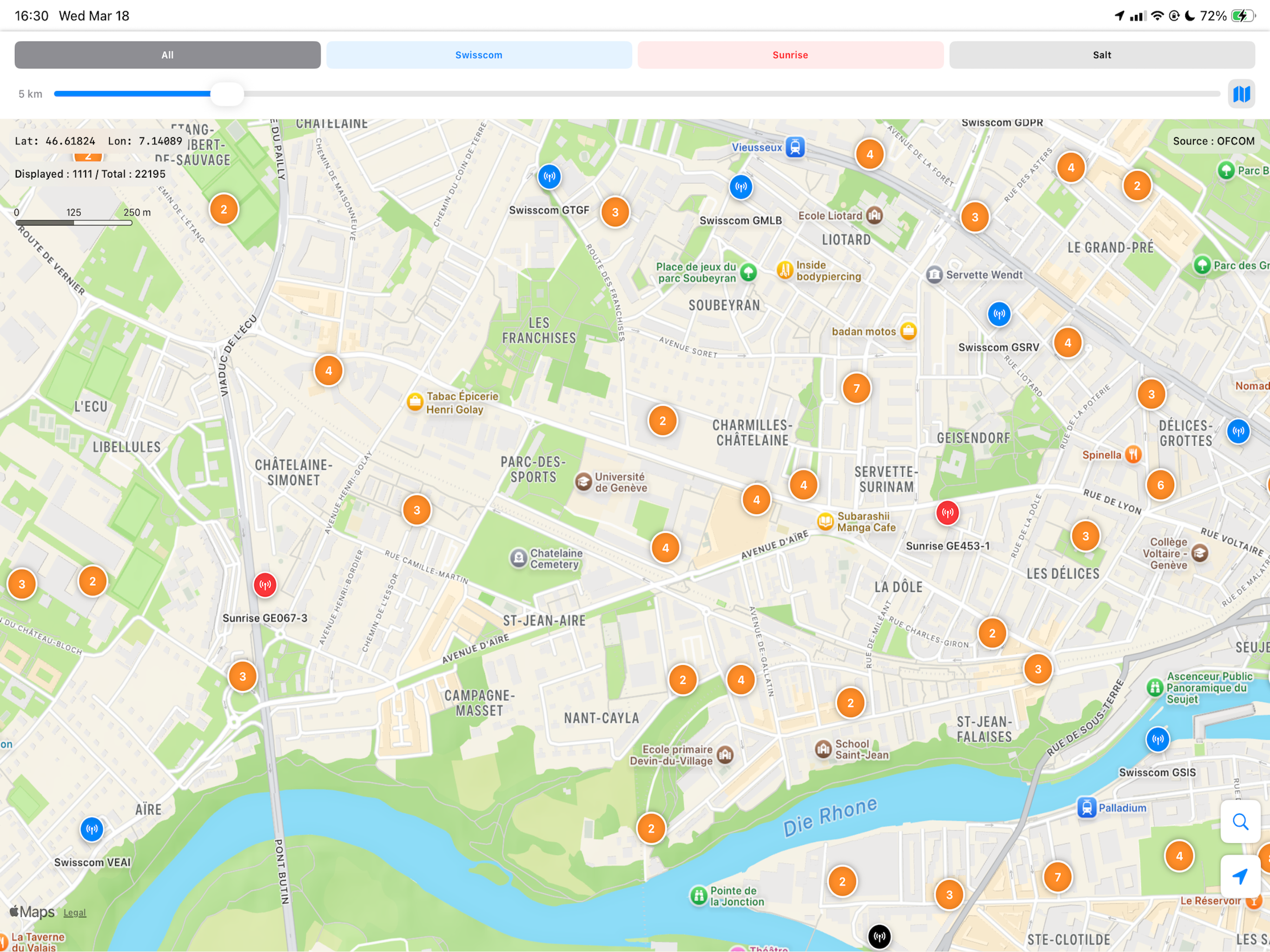Tap the Vieusseux tram stop icon
Viewport: 1270px width, 952px height.
point(794,147)
